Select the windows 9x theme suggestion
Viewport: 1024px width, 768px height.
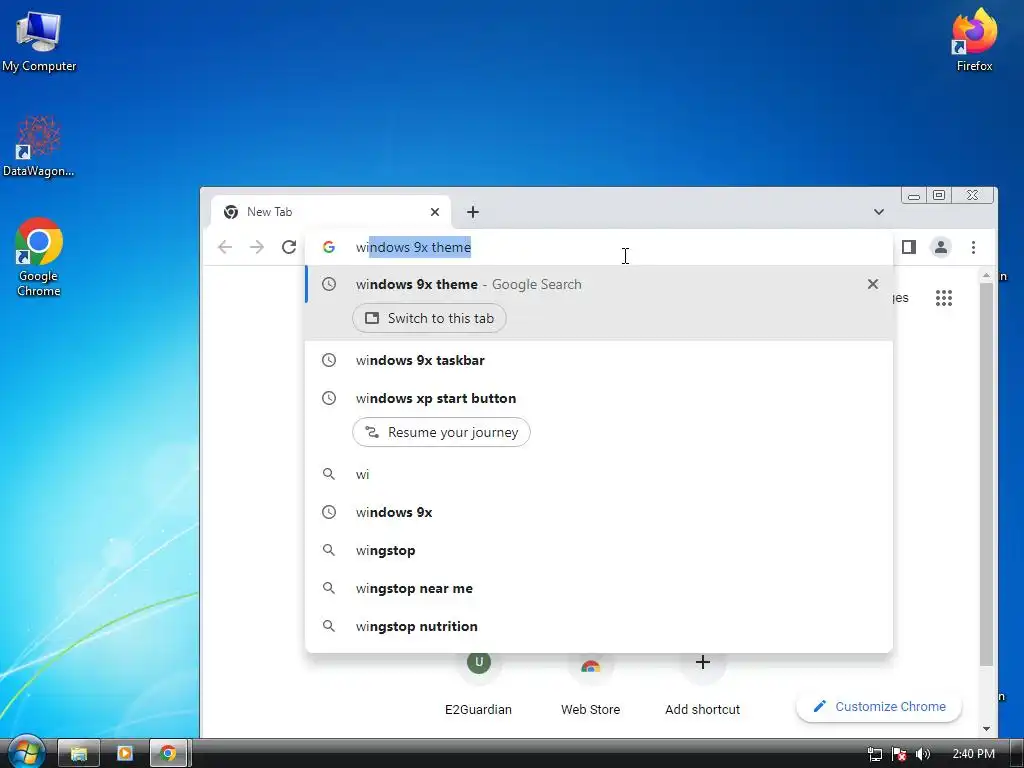(x=599, y=285)
